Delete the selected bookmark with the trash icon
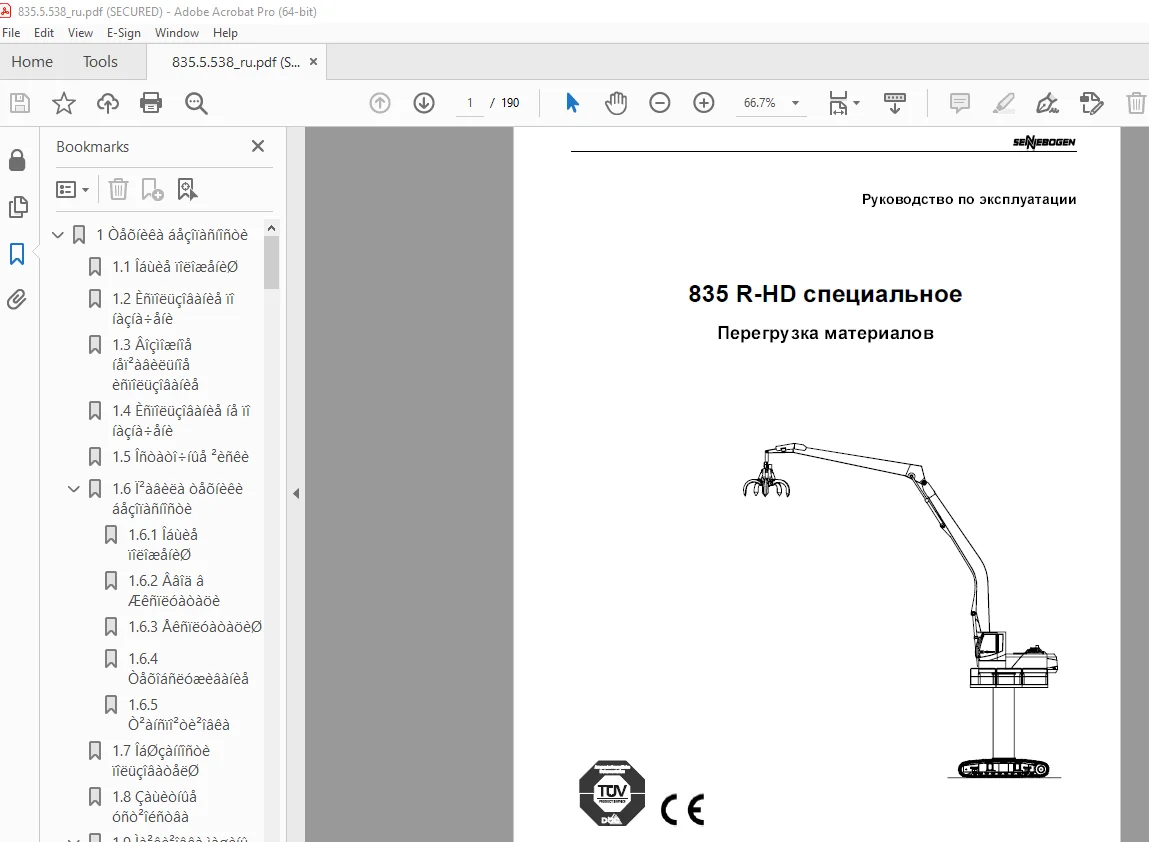The image size is (1149, 842). (x=118, y=190)
